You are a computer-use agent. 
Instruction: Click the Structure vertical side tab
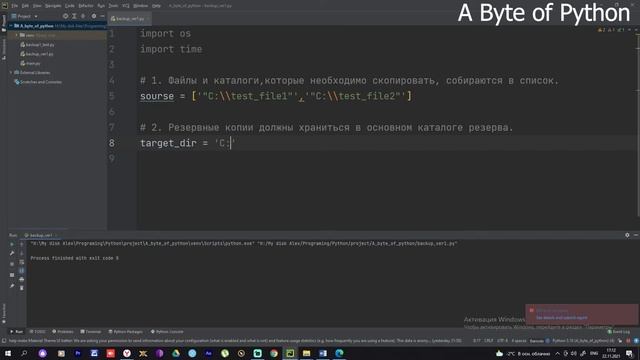click(x=4, y=49)
